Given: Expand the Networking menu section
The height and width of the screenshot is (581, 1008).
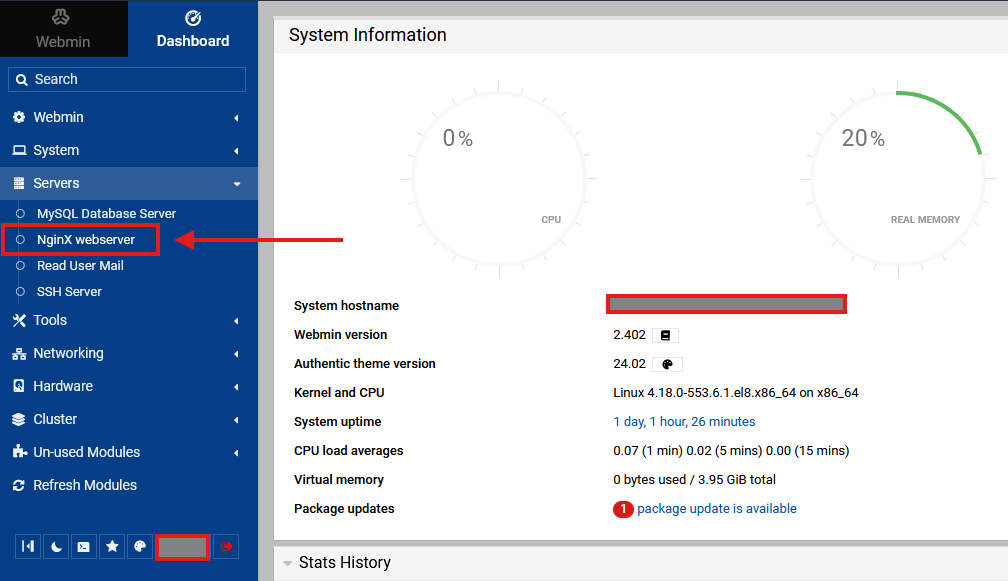Looking at the screenshot, I should [129, 353].
